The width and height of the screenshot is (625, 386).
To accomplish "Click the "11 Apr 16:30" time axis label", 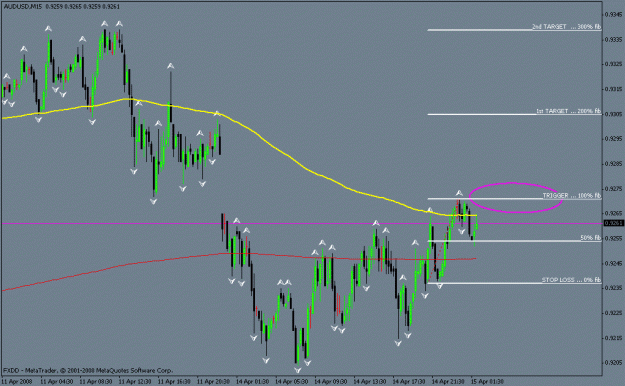I will [x=174, y=382].
